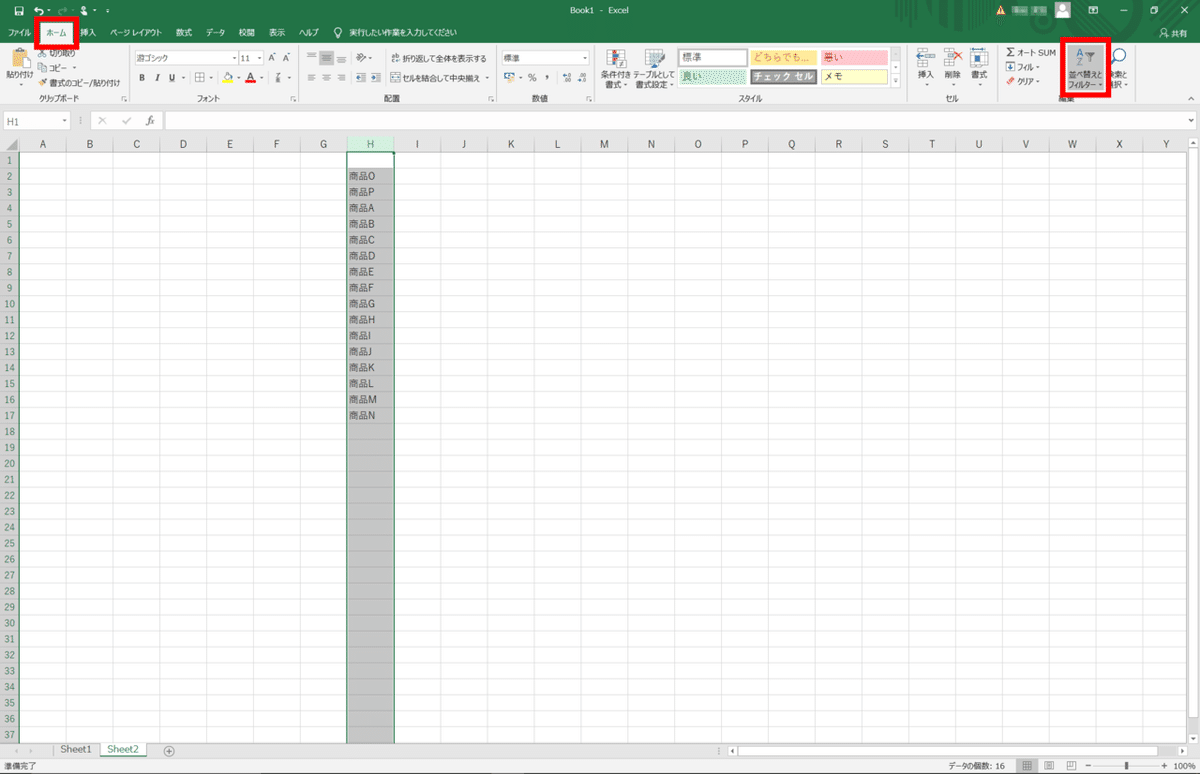
Task: Add a new sheet with plus icon
Action: [x=169, y=750]
